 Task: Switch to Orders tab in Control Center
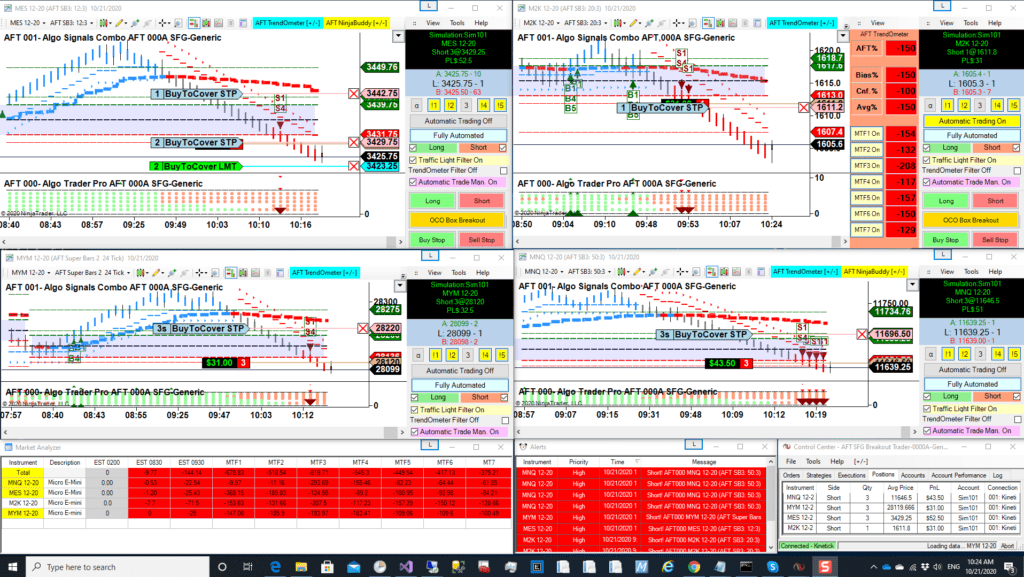coord(792,475)
